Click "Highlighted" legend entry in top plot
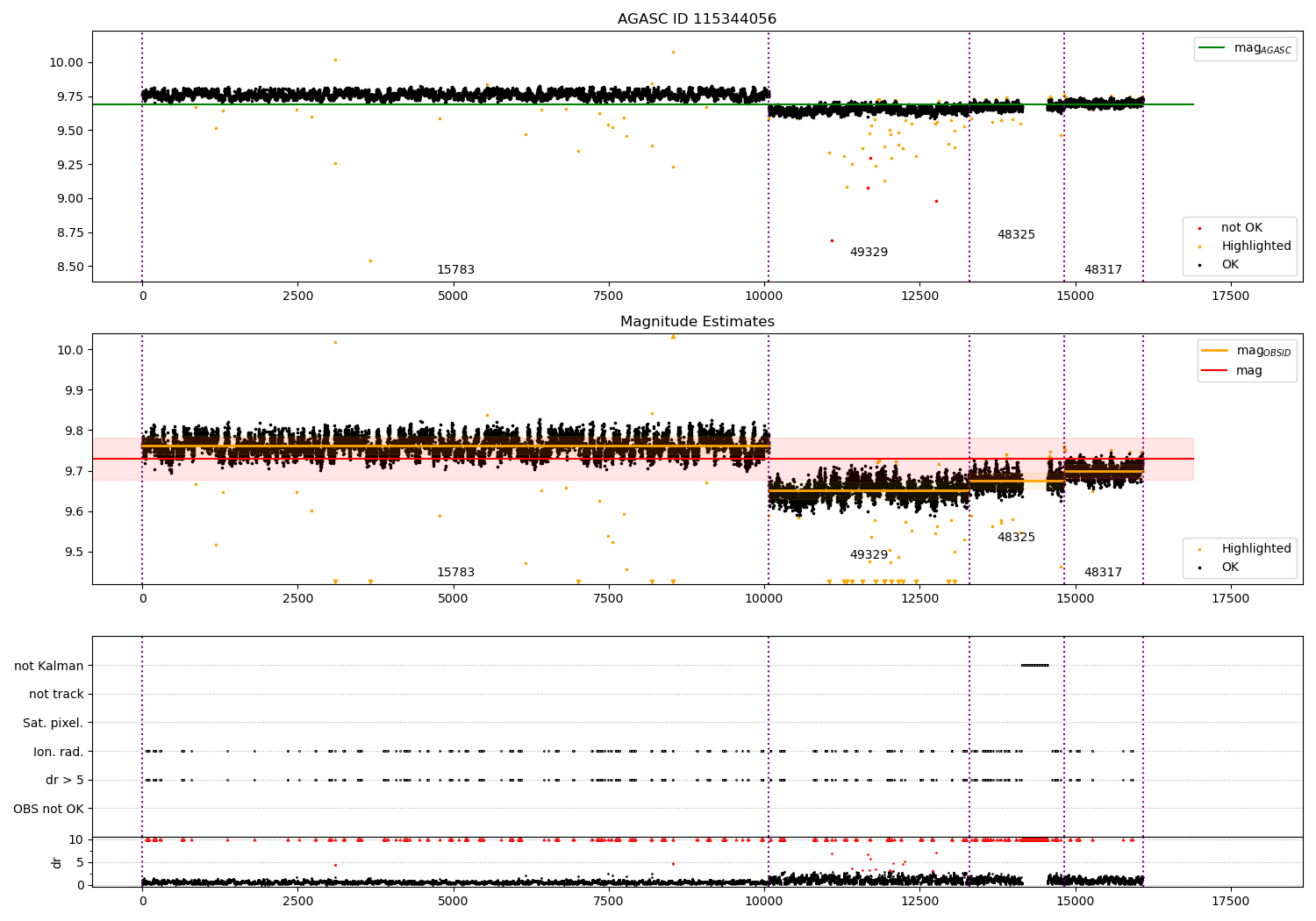The height and width of the screenshot is (921, 1316). 1245,246
